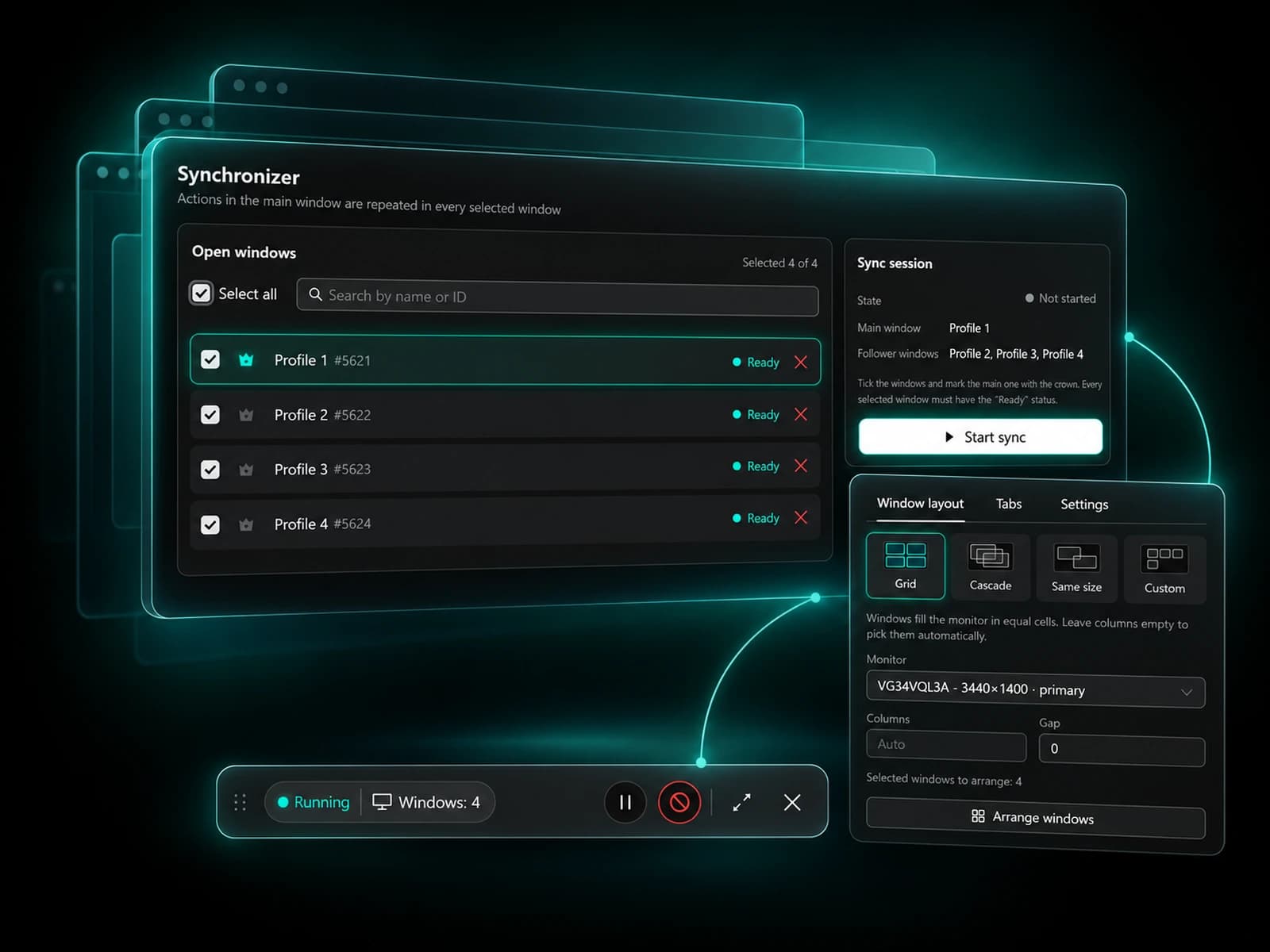Set Profile 1 as main window via crown
This screenshot has width=1270, height=952.
click(x=246, y=360)
